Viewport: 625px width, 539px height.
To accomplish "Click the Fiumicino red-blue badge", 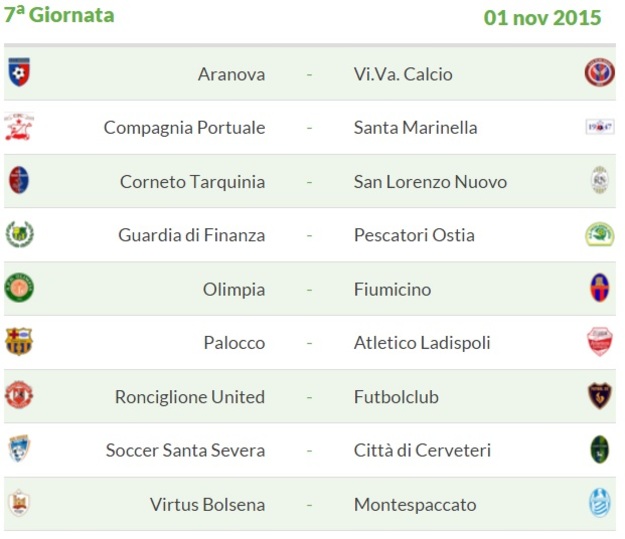I will (x=599, y=287).
